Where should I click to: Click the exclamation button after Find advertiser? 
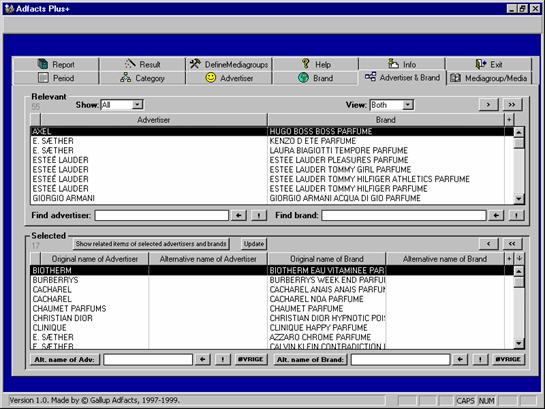259,215
